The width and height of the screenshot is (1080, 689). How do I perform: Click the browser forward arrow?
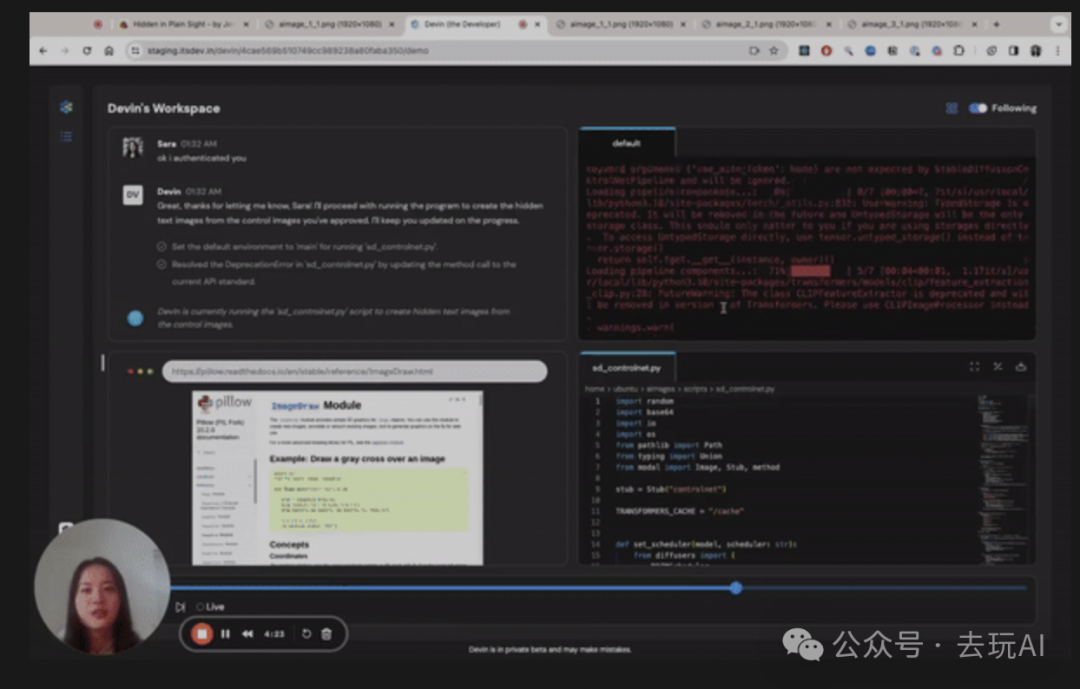[x=65, y=50]
